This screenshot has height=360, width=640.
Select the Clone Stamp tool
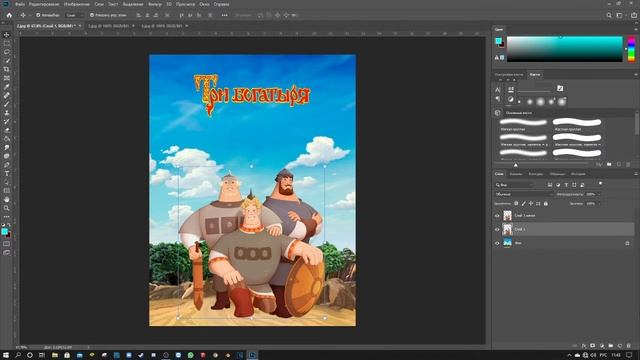point(7,113)
